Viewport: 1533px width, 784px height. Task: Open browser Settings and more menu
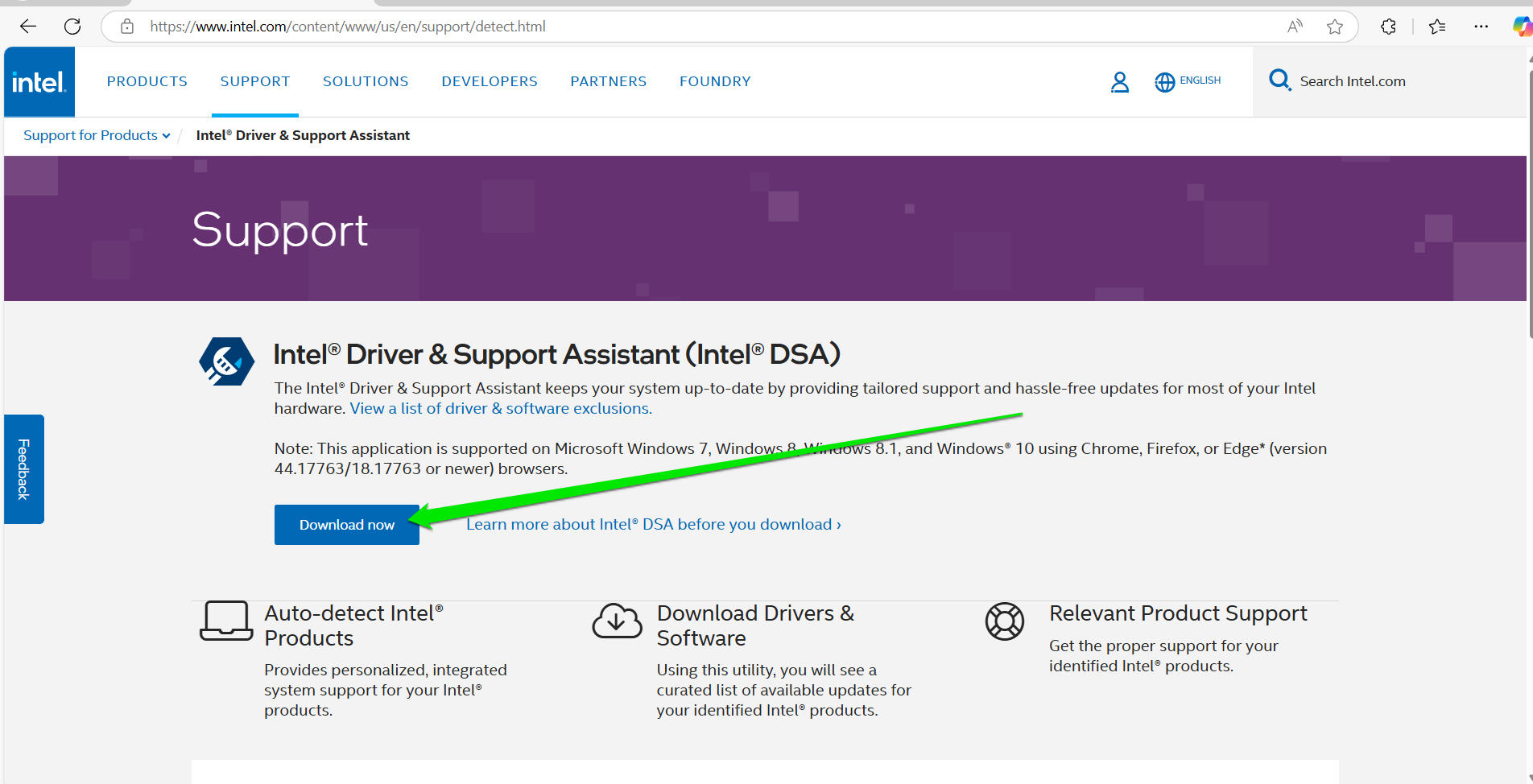[x=1481, y=27]
